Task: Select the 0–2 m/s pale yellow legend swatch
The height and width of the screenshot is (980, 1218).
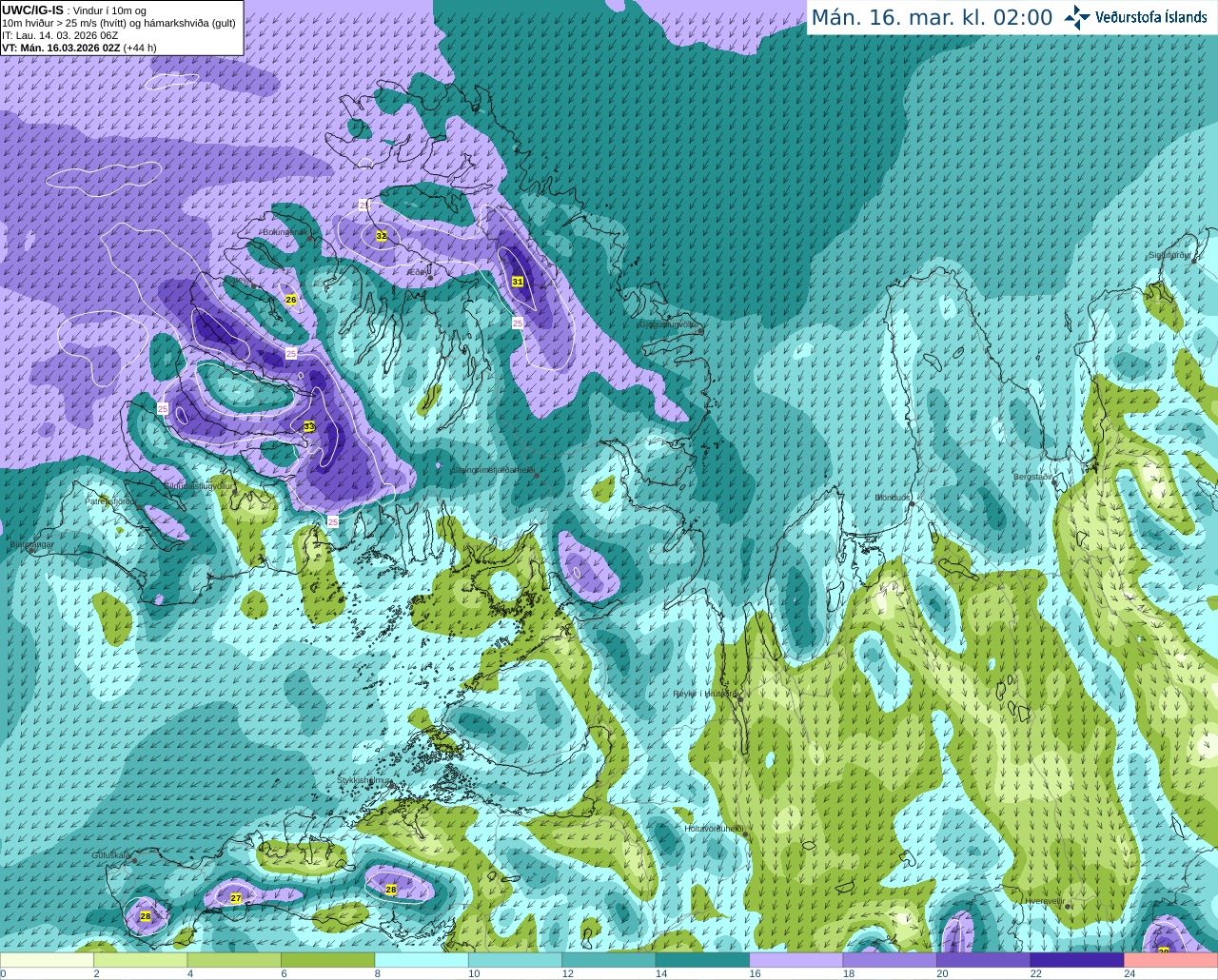Action: click(x=48, y=960)
